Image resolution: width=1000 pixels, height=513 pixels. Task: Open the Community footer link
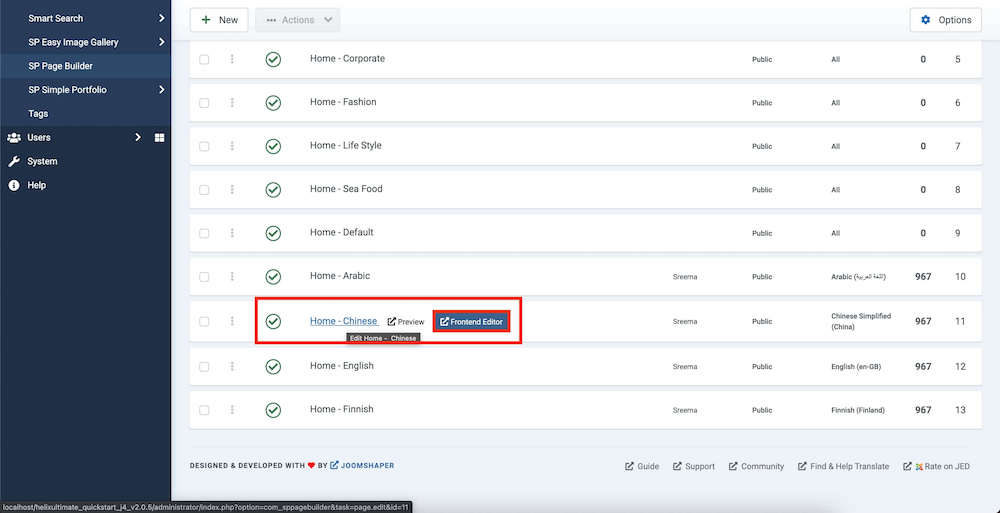pos(756,466)
